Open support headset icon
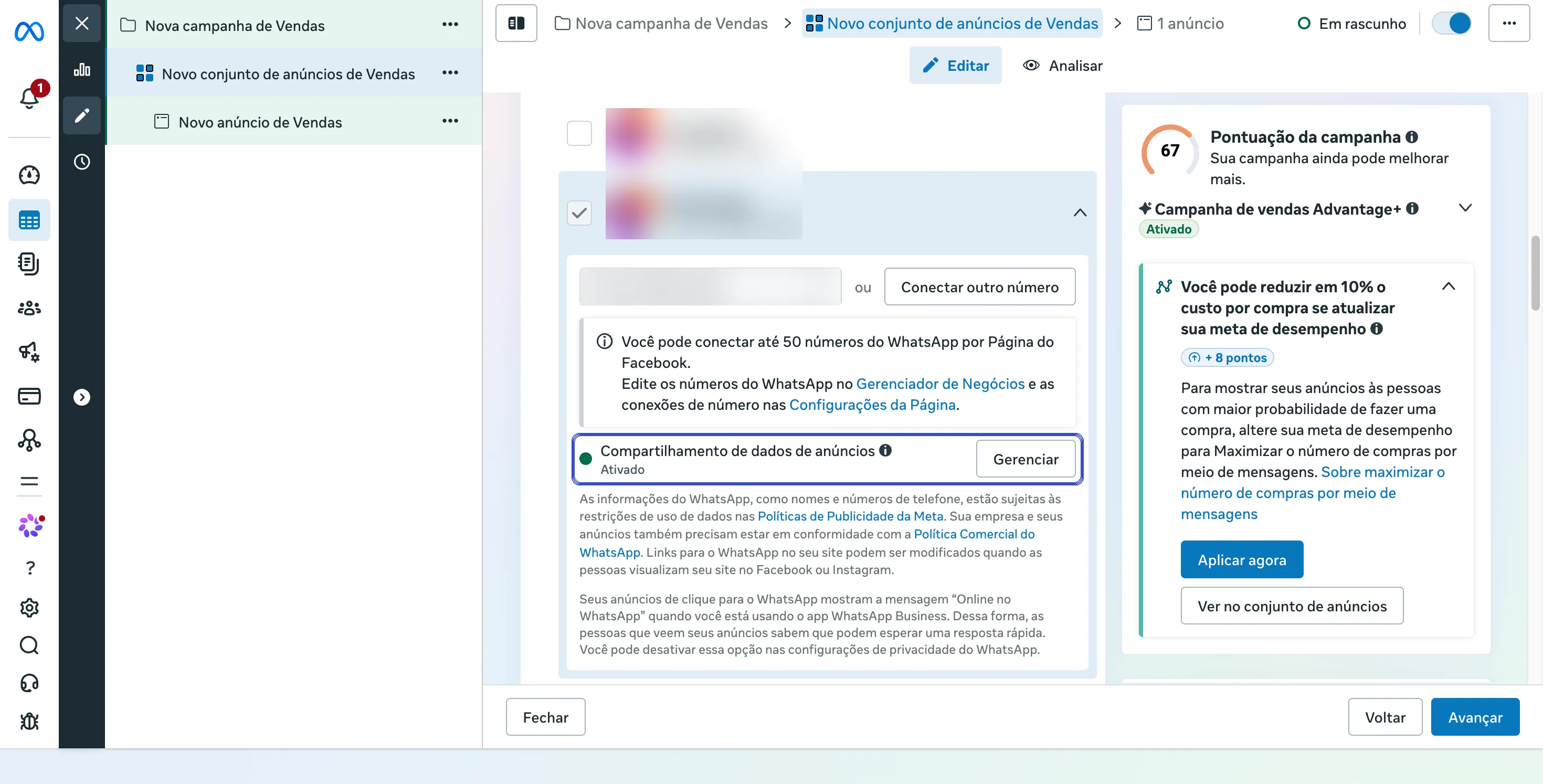This screenshot has width=1543, height=784. 29,683
